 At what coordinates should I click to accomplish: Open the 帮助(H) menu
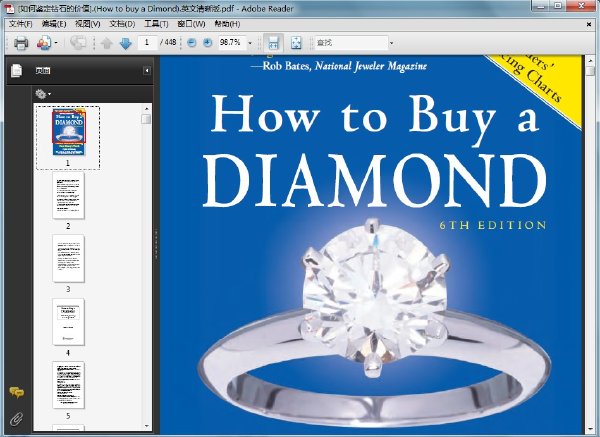click(227, 24)
